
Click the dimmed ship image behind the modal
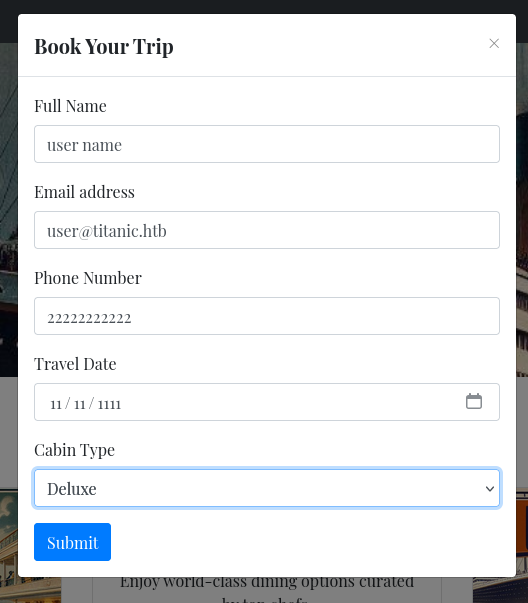[x=8, y=210]
